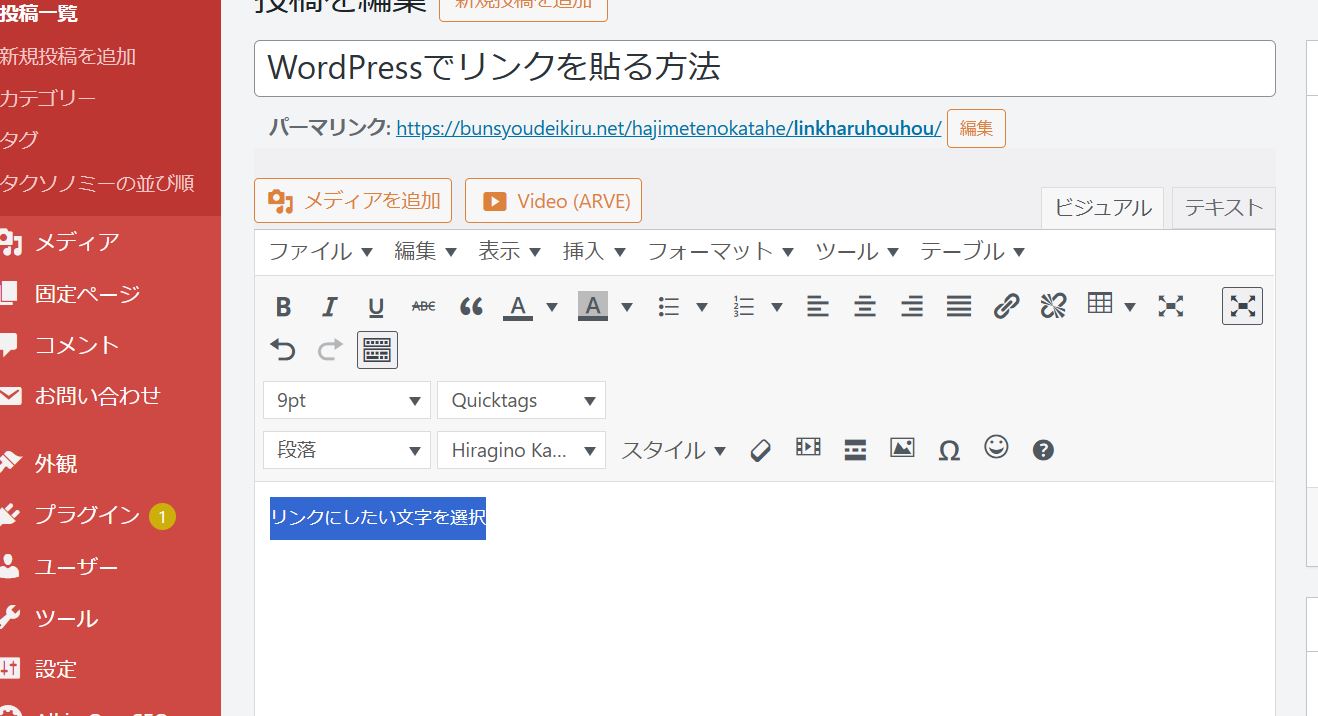This screenshot has height=716, width=1318.
Task: Click the post title input field
Action: [x=764, y=68]
